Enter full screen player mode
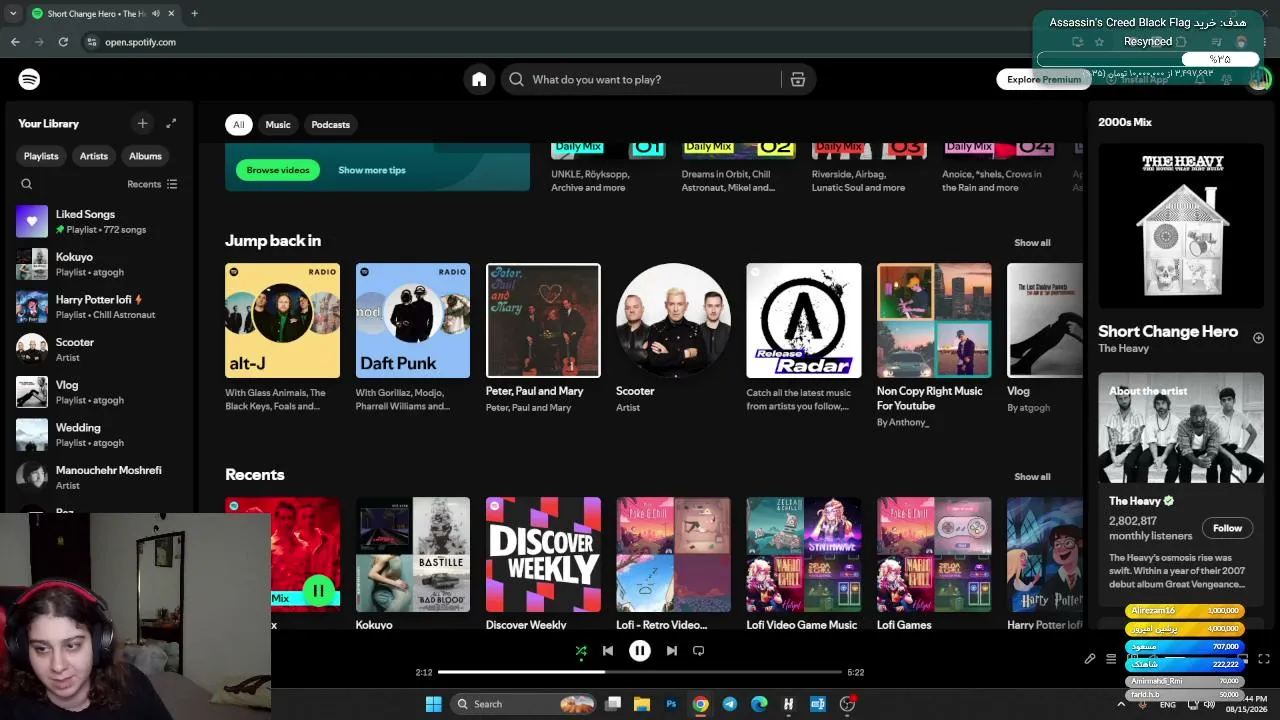Image resolution: width=1280 pixels, height=720 pixels. pos(1264,659)
